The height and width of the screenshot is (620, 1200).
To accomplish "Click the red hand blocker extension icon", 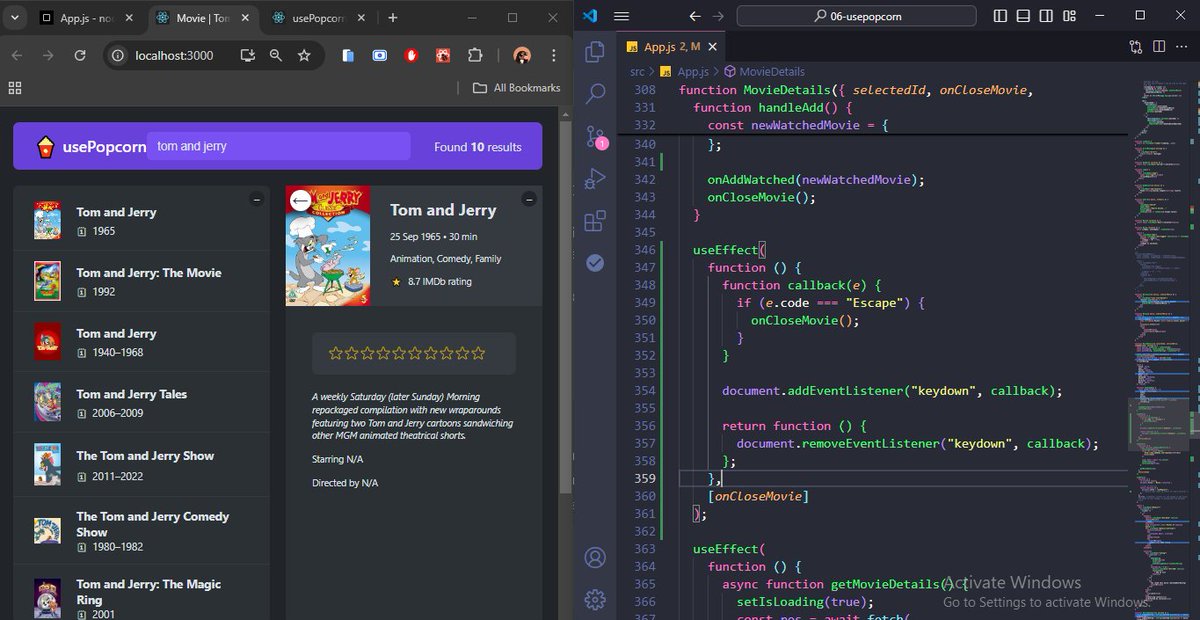I will point(411,55).
